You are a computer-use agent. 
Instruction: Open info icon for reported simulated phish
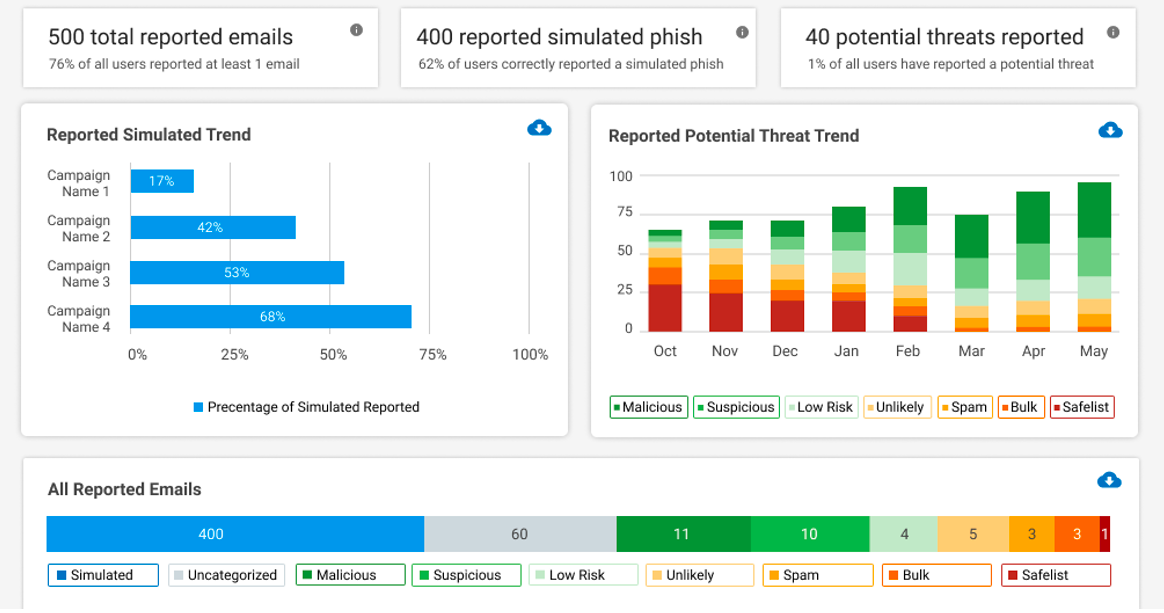point(742,32)
